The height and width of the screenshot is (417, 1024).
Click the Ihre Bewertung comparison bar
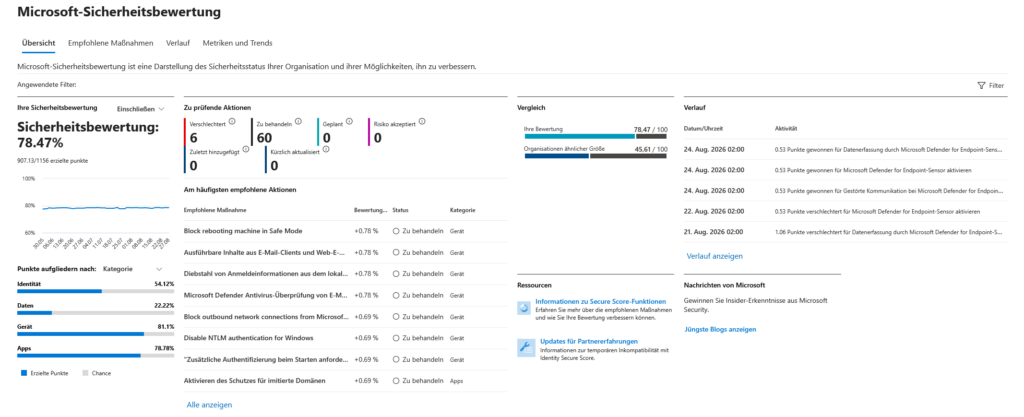(x=596, y=136)
